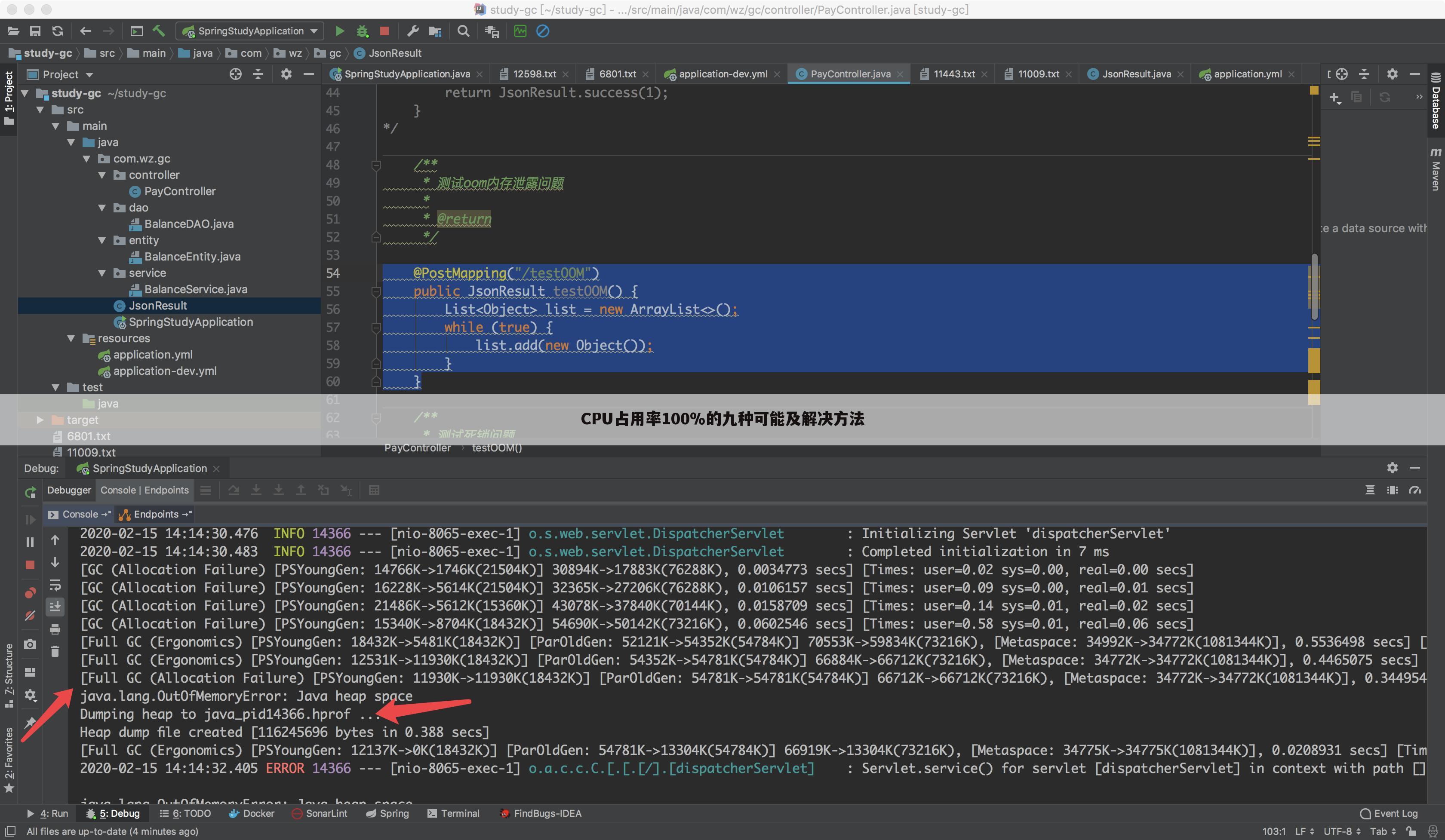
Task: Click the Build project hammer icon
Action: pos(159,31)
